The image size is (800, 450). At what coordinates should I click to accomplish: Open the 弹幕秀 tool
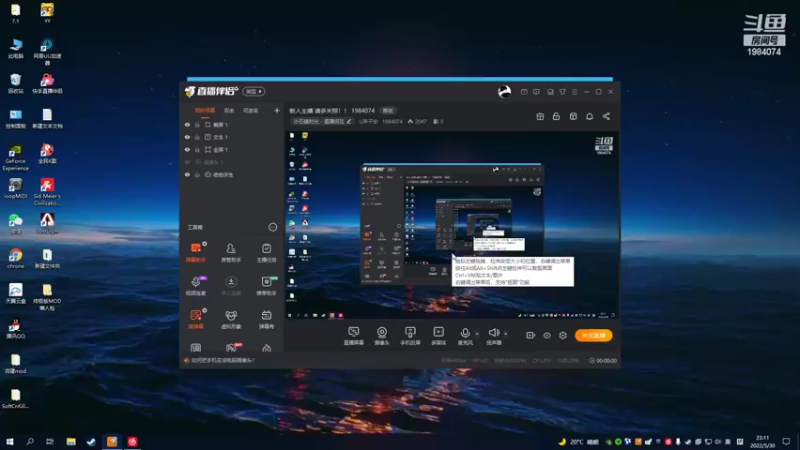tap(266, 319)
